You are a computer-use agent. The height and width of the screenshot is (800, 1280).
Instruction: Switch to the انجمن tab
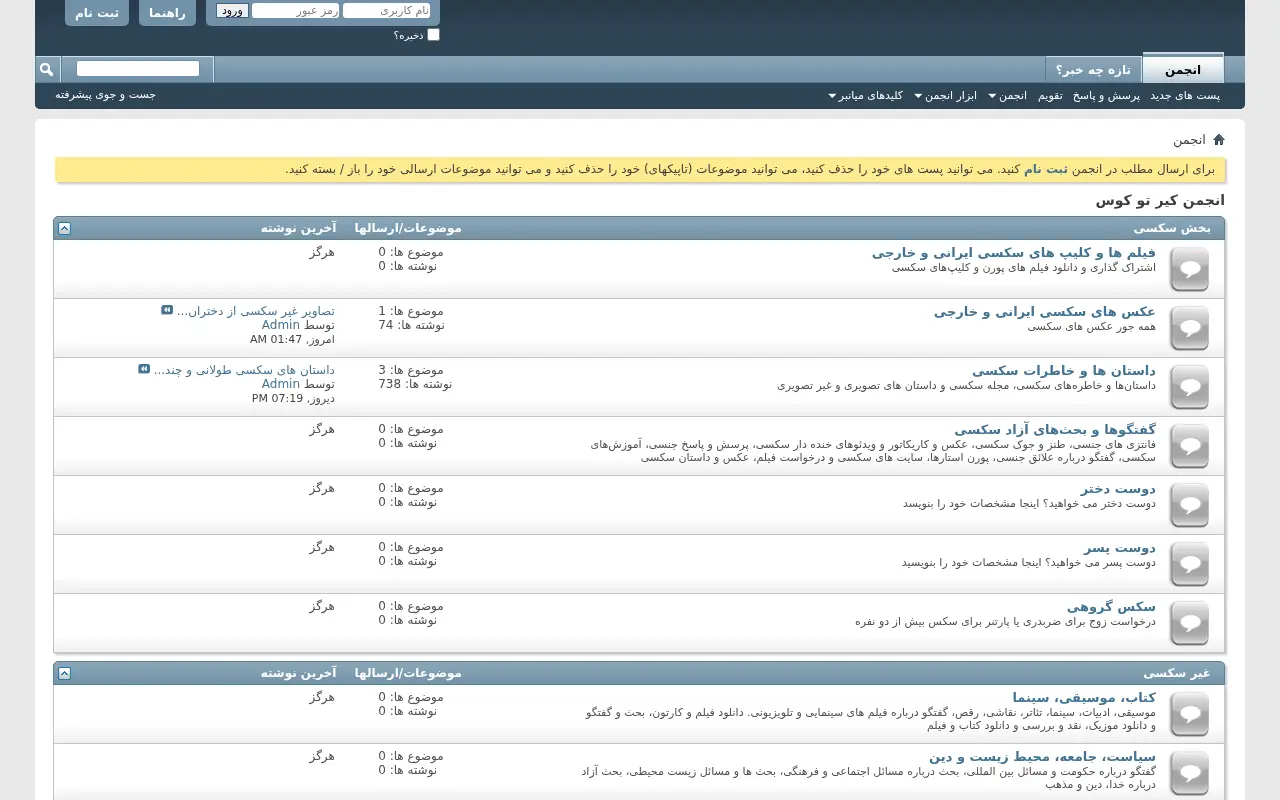[x=1183, y=69]
